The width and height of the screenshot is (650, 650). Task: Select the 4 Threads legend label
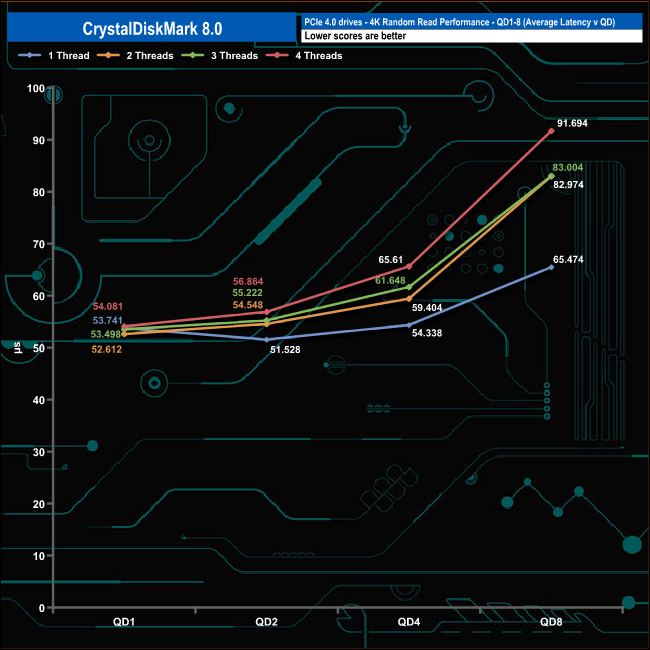click(319, 56)
